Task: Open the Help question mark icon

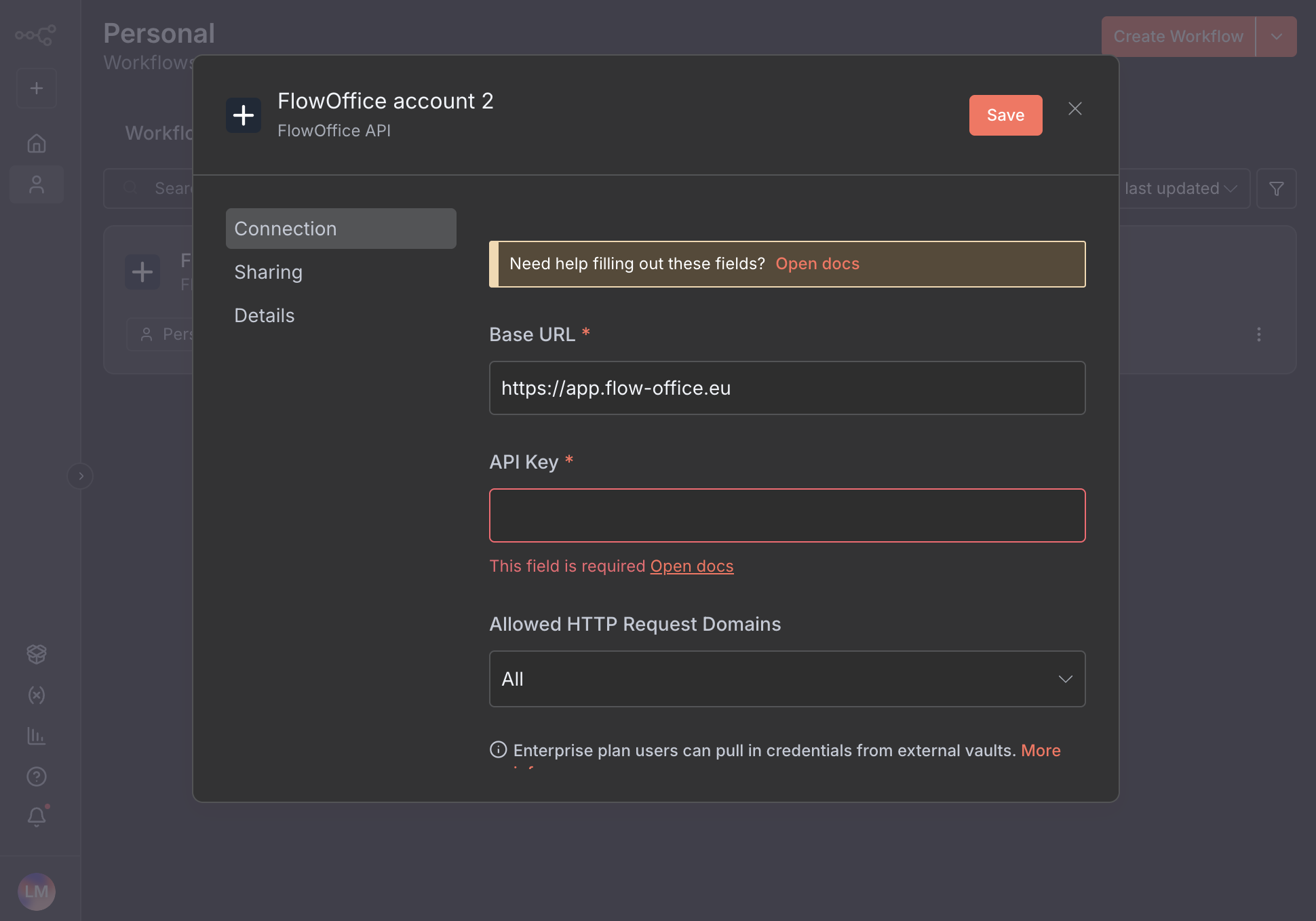Action: coord(37,777)
